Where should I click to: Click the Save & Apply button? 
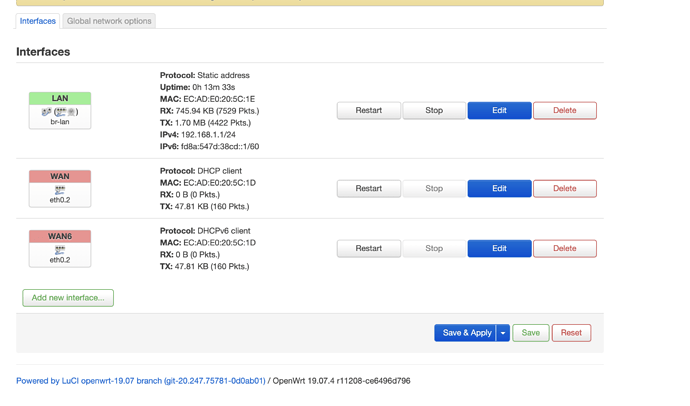[x=466, y=333]
